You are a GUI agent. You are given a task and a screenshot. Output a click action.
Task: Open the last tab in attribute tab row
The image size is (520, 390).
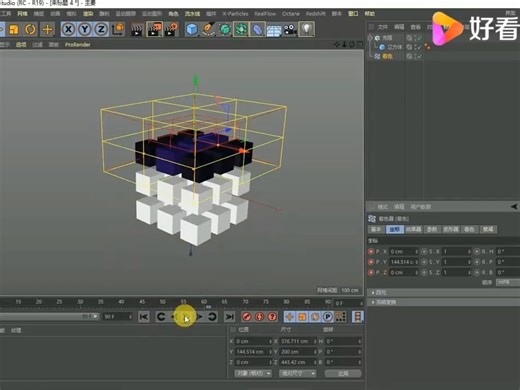point(488,229)
